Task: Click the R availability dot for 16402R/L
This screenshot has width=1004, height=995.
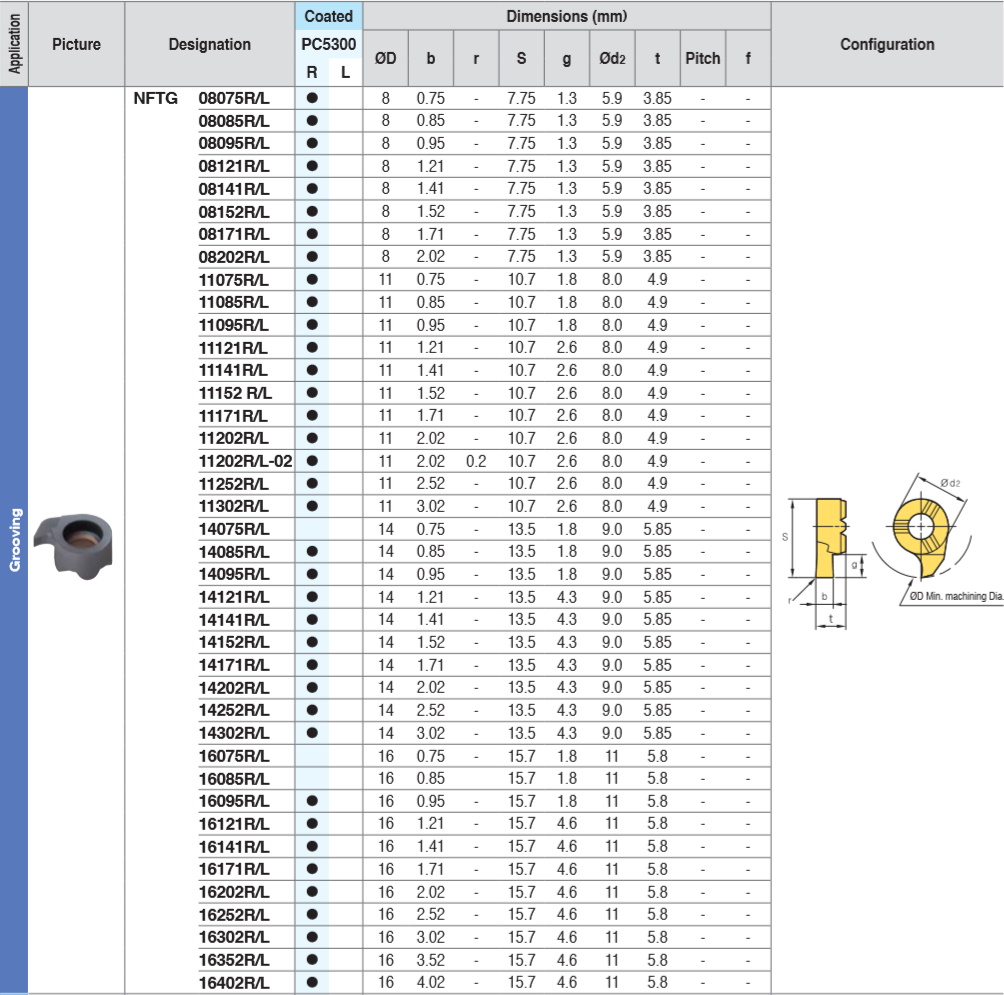Action: tap(312, 982)
